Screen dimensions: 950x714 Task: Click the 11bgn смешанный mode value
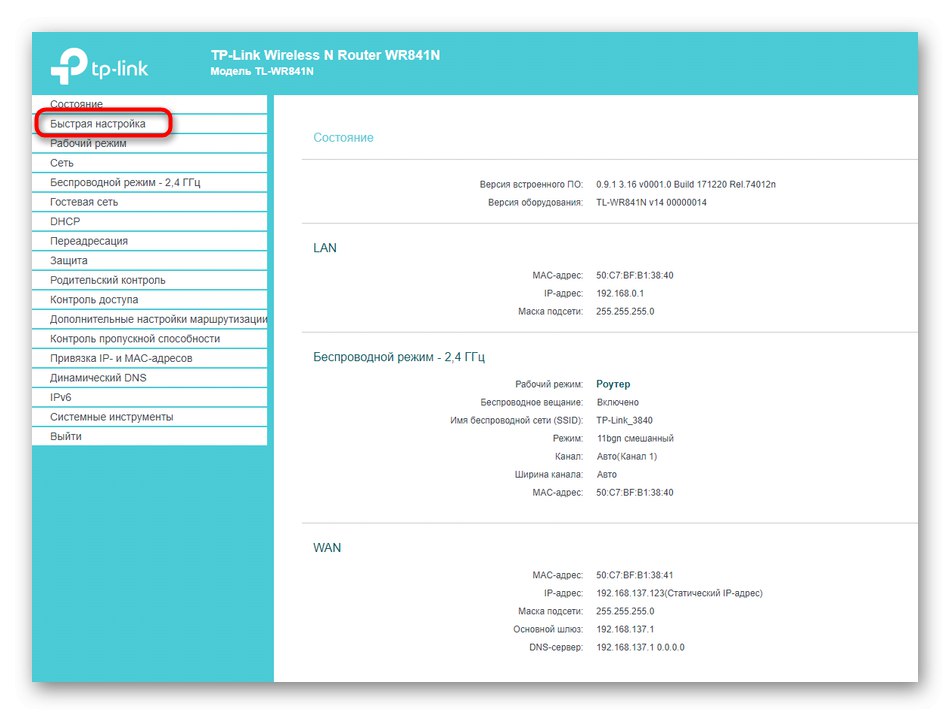click(x=635, y=438)
